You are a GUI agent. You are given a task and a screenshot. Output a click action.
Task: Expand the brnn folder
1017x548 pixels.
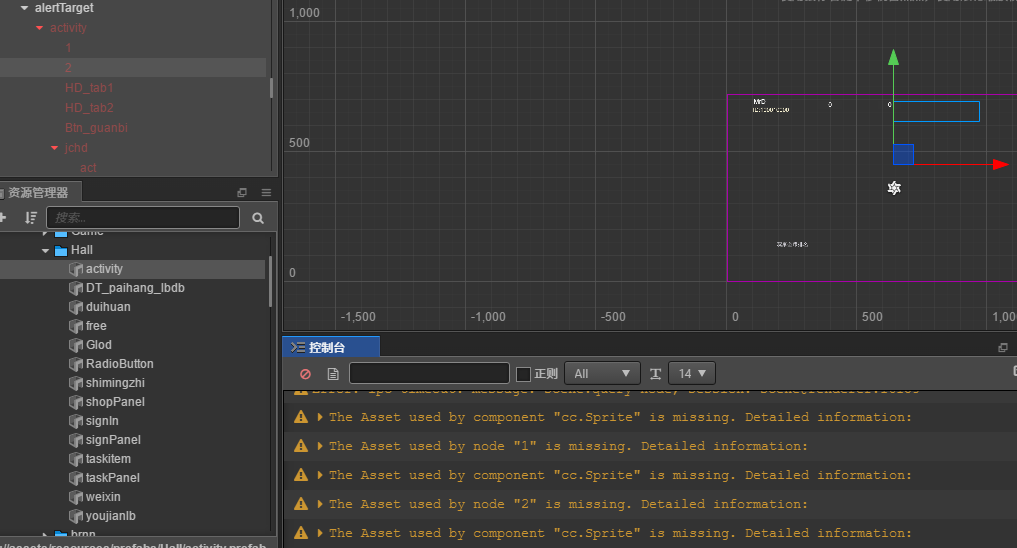(x=45, y=534)
